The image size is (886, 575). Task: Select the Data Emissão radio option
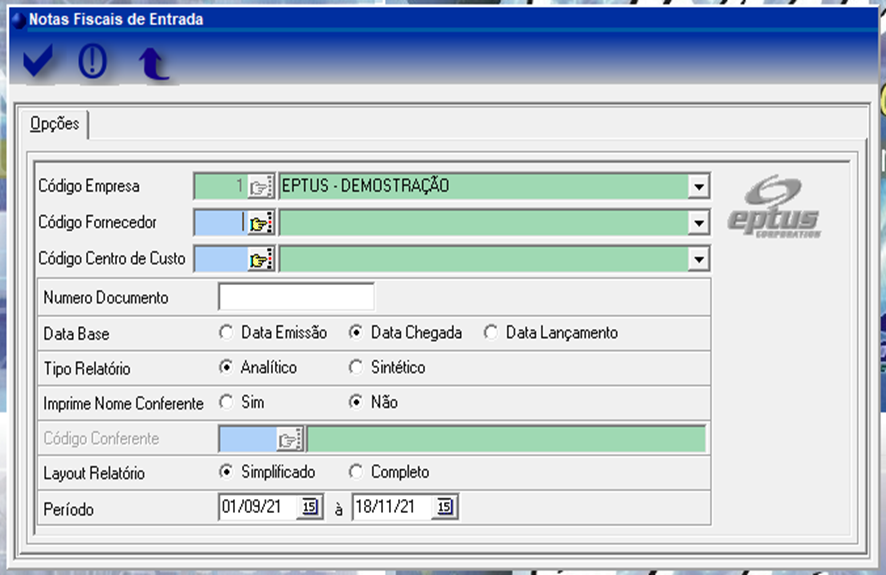pos(225,333)
